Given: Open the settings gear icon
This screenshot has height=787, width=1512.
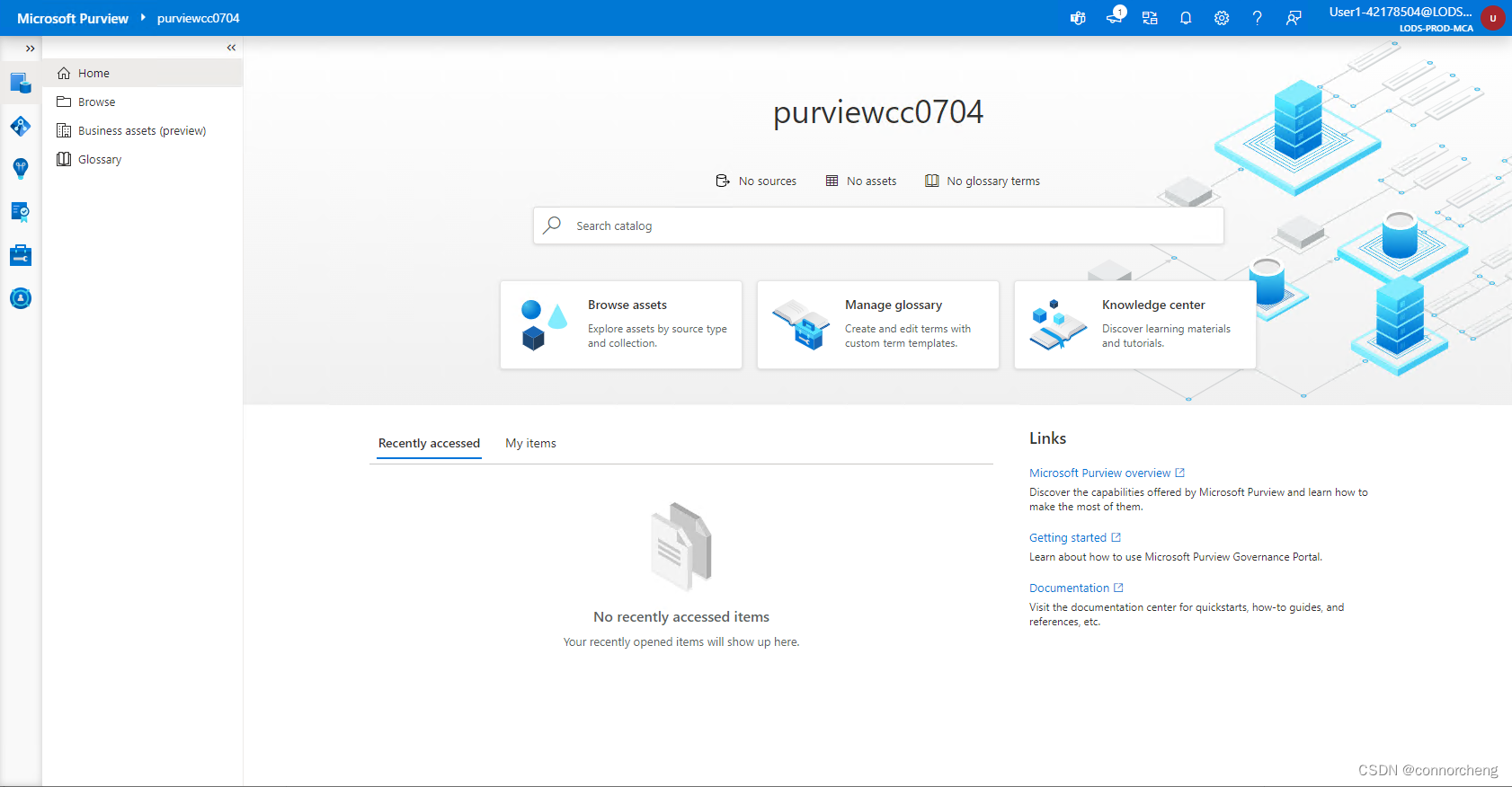Looking at the screenshot, I should (1222, 18).
